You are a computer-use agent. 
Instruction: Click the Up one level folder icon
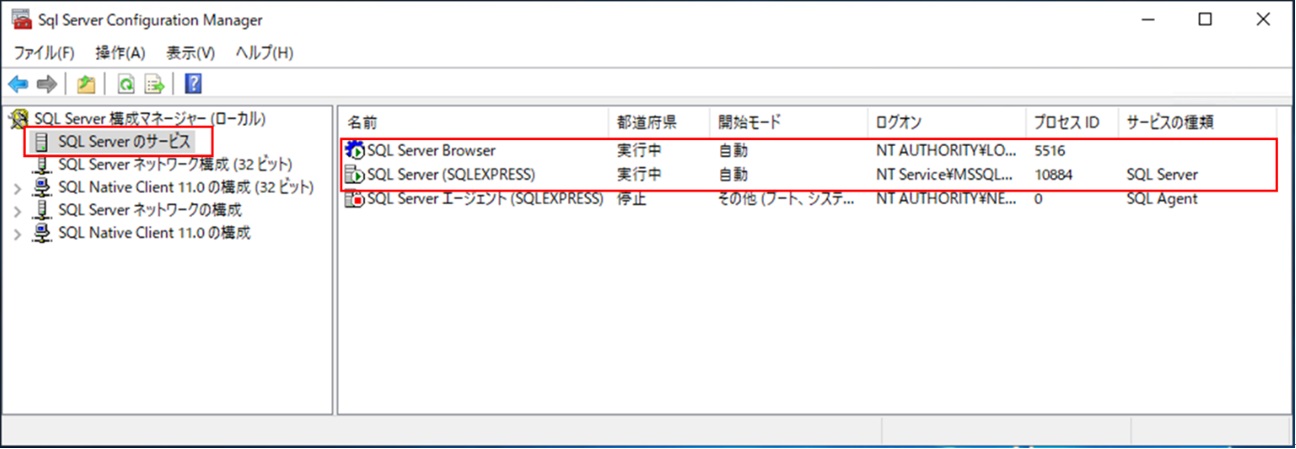point(86,85)
